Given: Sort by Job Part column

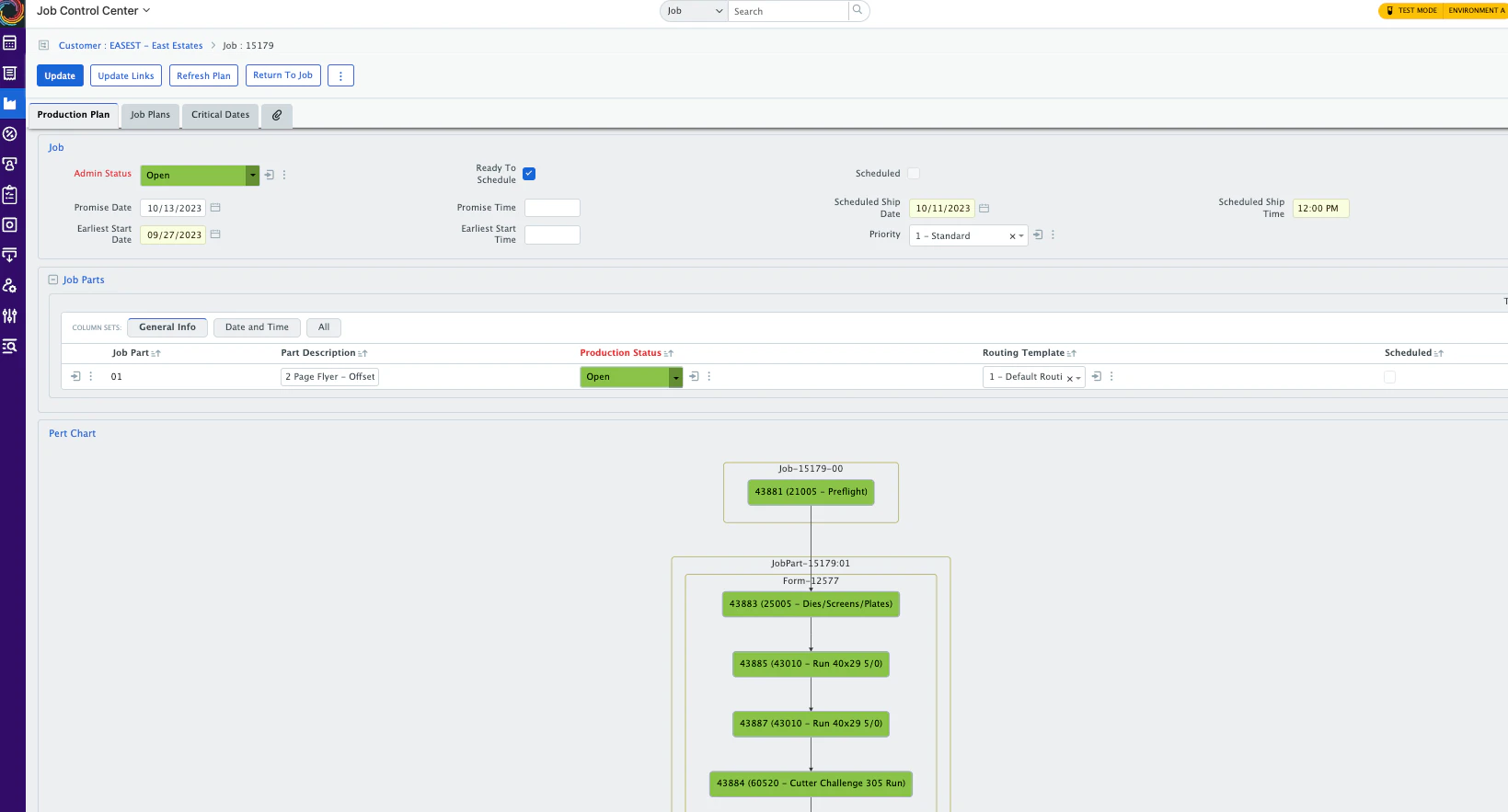Looking at the screenshot, I should pos(136,353).
